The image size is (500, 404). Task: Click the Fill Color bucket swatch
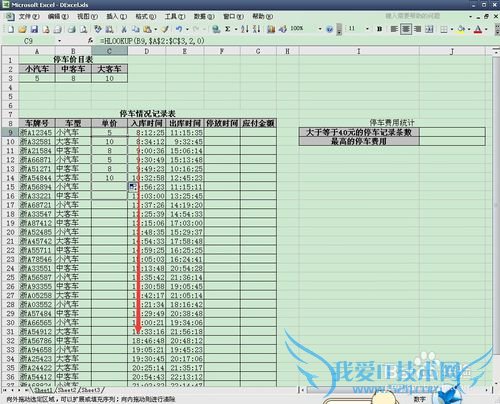[461, 29]
